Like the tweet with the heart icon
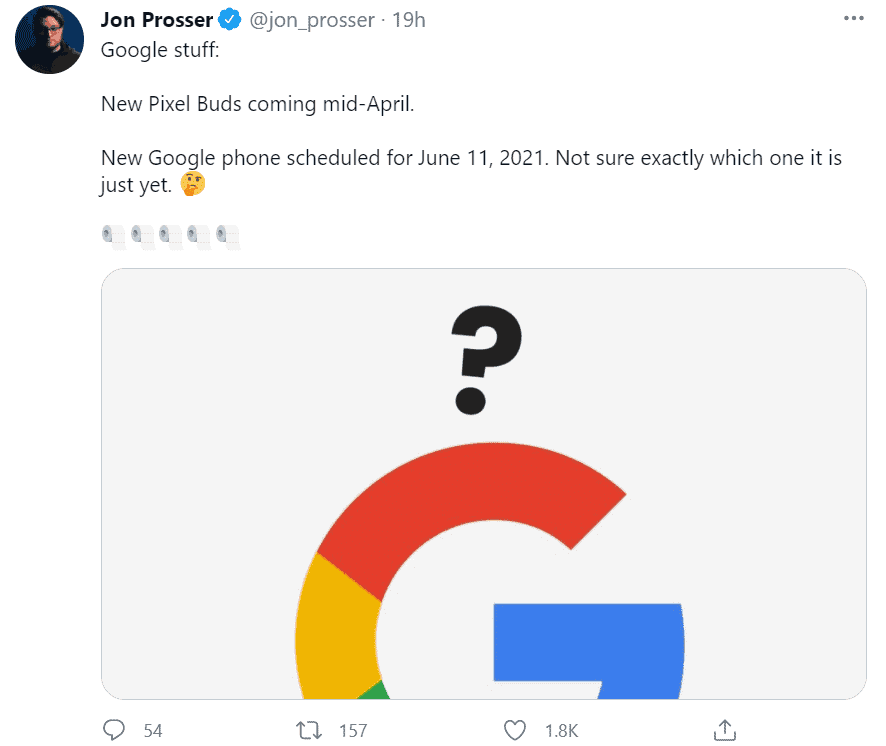The height and width of the screenshot is (746, 886). [x=515, y=730]
